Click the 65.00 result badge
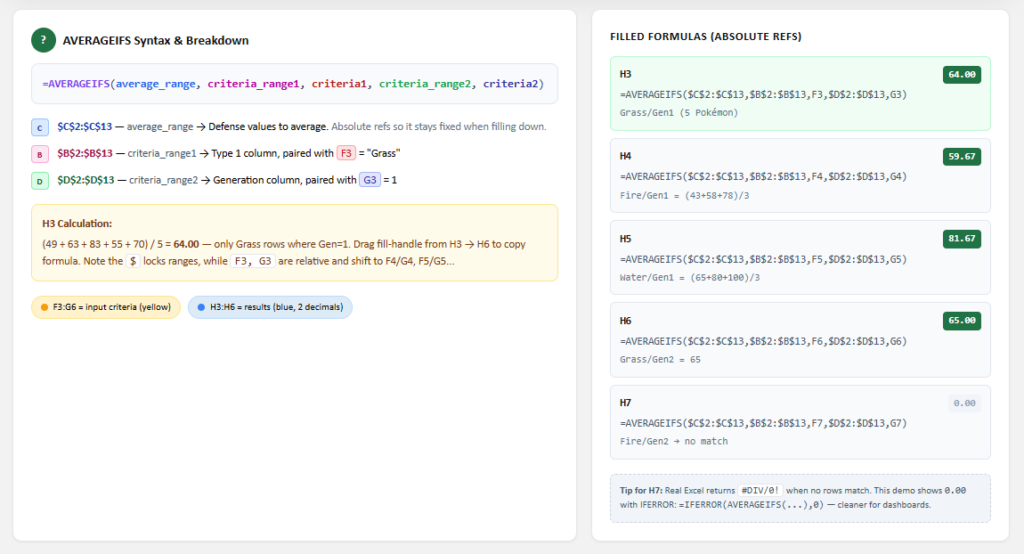This screenshot has height=554, width=1024. tap(961, 321)
